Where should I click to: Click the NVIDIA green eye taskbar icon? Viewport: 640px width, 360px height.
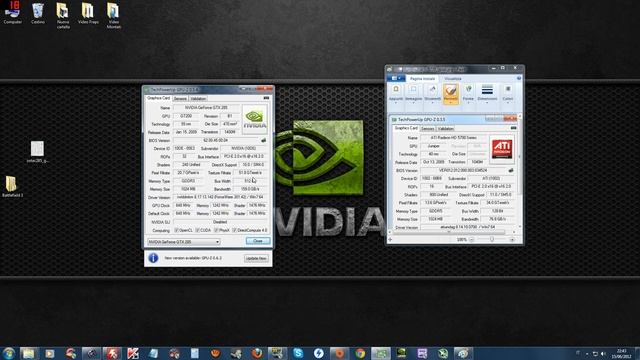401,353
